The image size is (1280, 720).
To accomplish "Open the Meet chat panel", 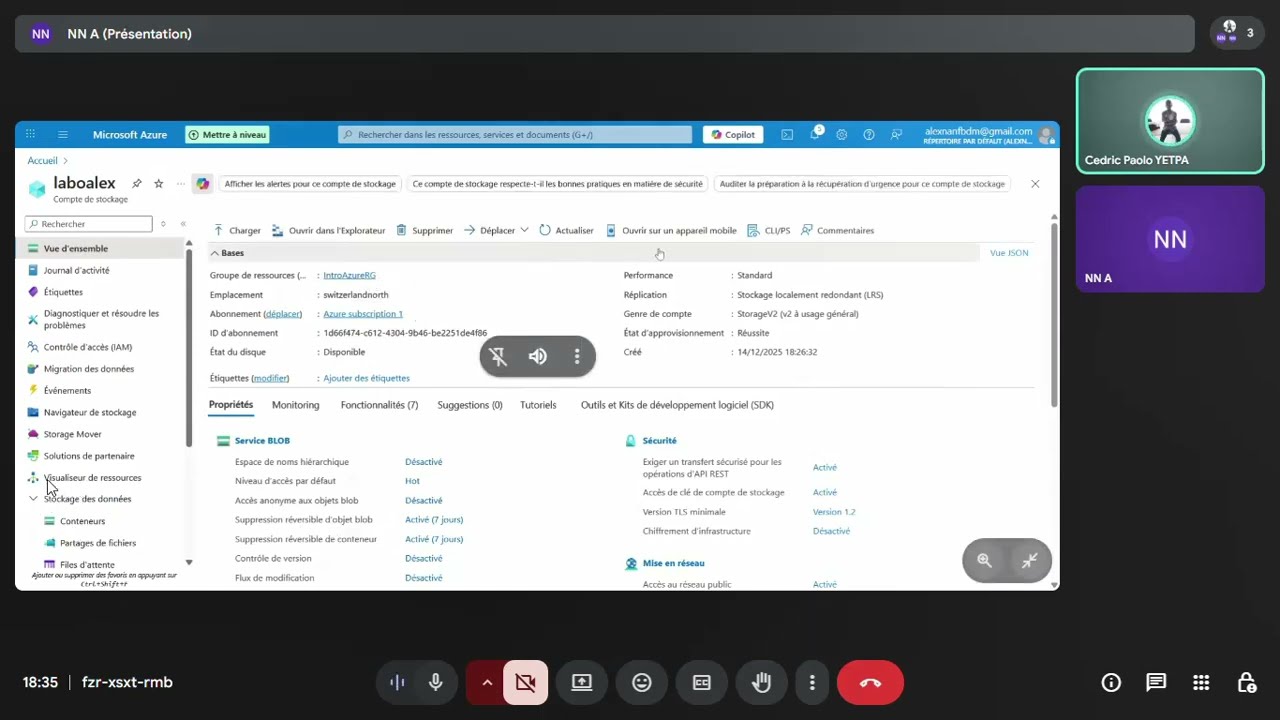I will pyautogui.click(x=1156, y=682).
